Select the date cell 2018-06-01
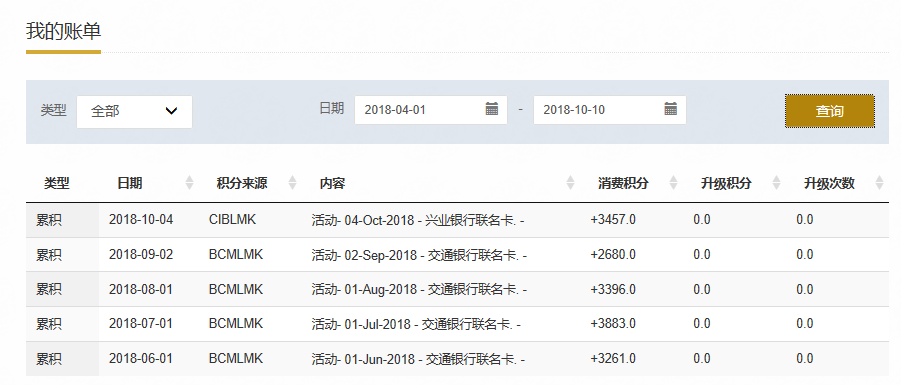901x385 pixels. click(141, 359)
